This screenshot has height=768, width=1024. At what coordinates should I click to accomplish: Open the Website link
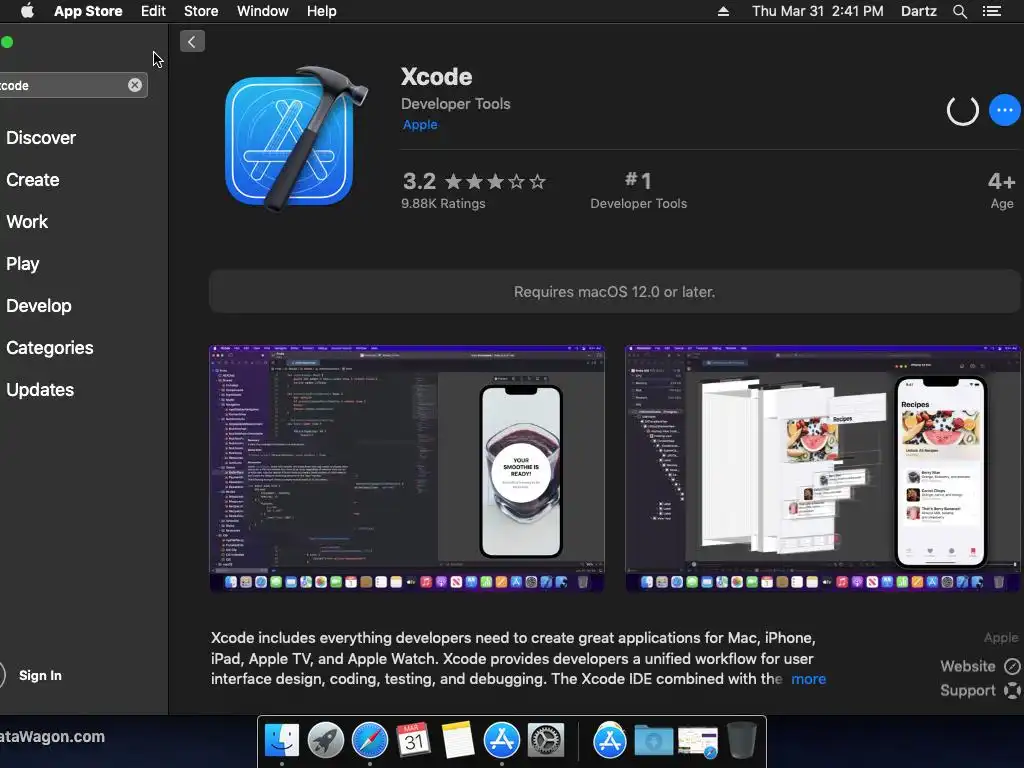(x=967, y=666)
